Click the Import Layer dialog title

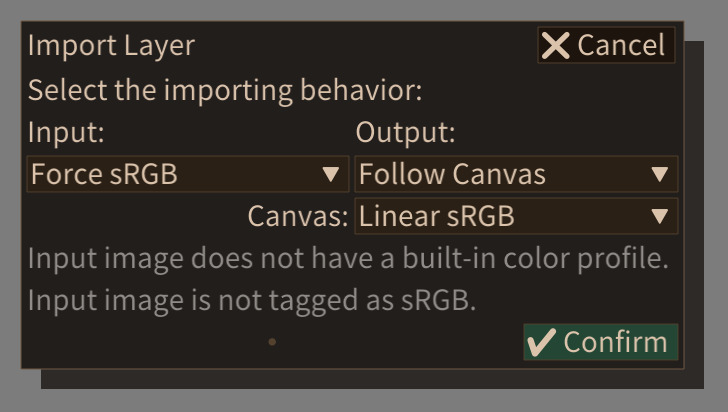click(x=111, y=46)
